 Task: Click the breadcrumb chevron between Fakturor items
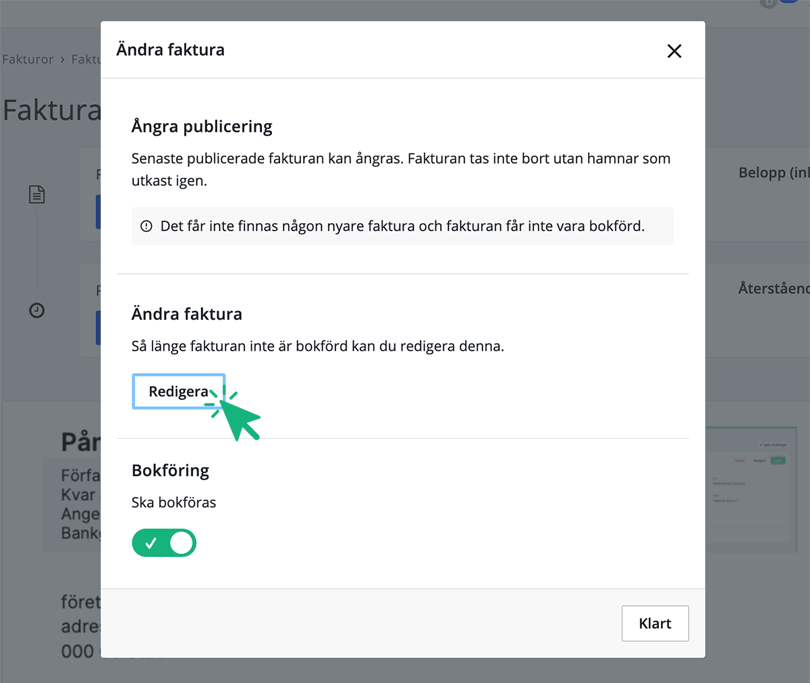click(x=60, y=59)
